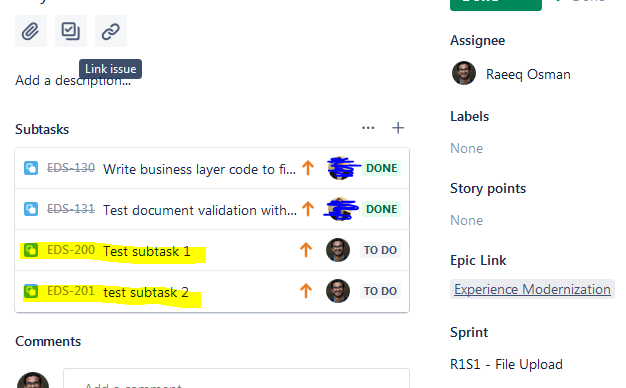Edit Labels value None
The height and width of the screenshot is (388, 626).
(467, 148)
